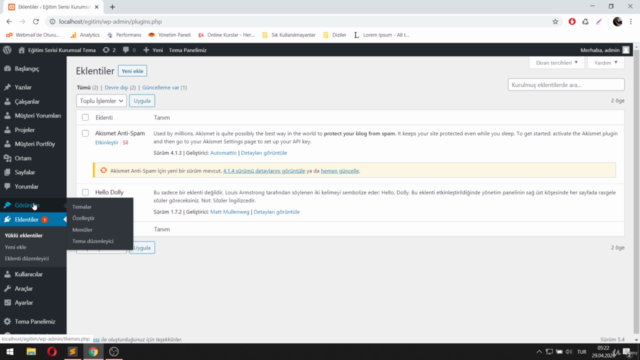Select Tema düzenleyici in Görünüm flyout
The image size is (640, 360).
[x=93, y=241]
